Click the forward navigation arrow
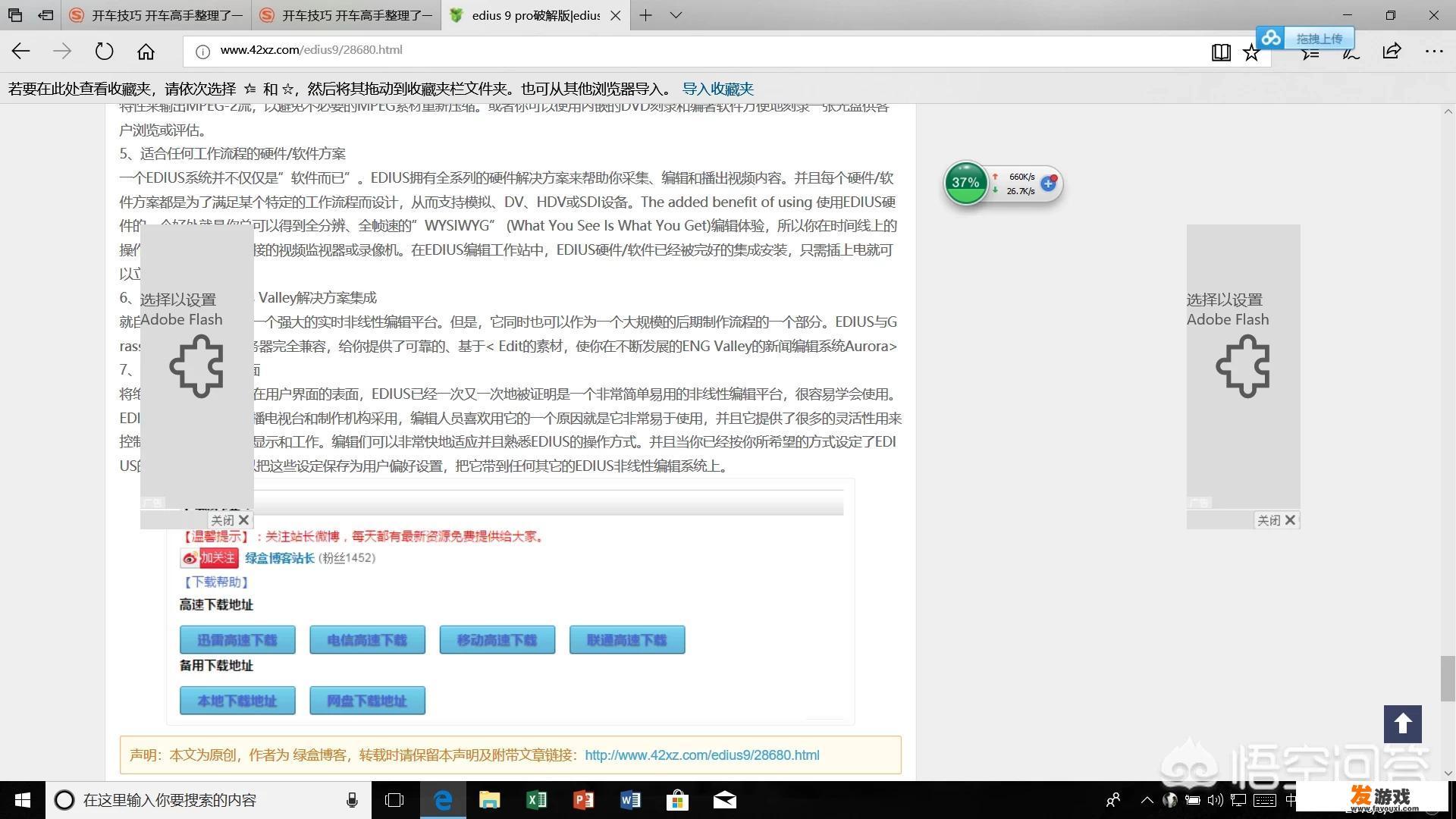 coord(62,51)
